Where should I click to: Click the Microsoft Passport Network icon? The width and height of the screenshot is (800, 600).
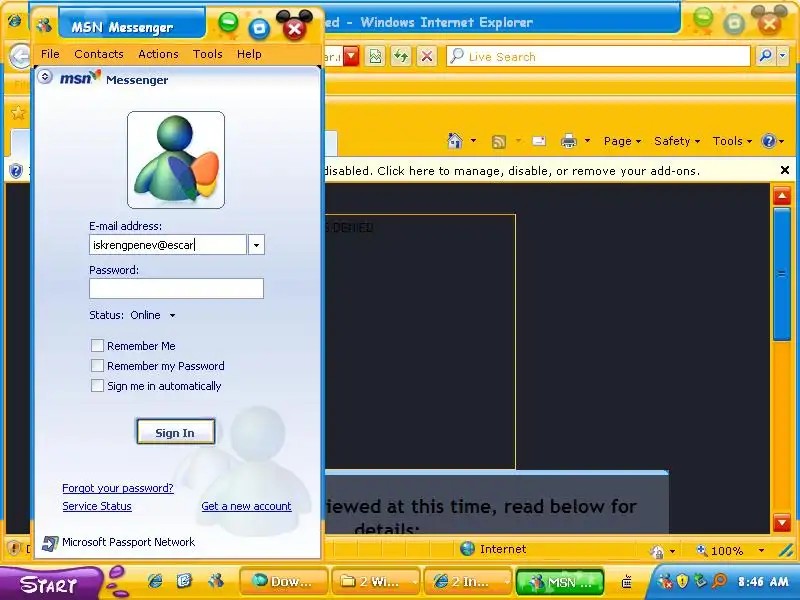pos(50,543)
